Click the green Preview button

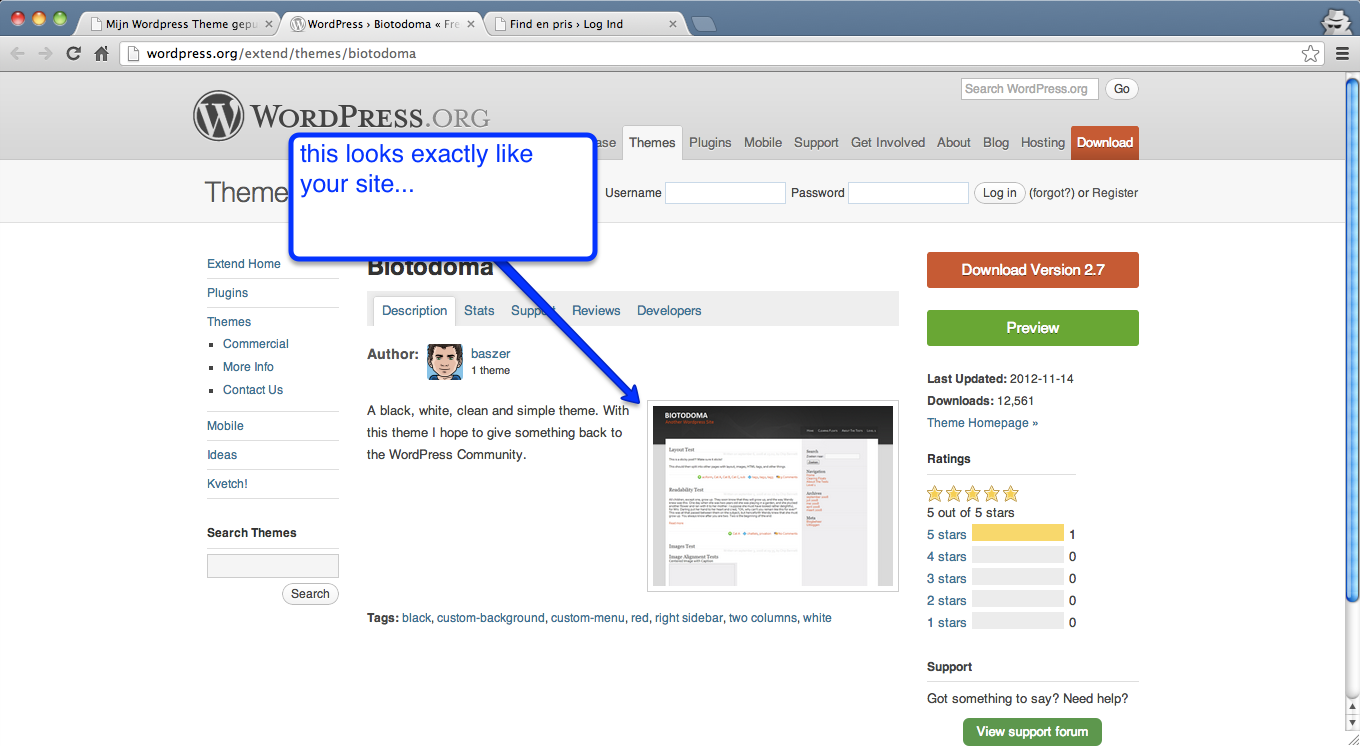(1032, 328)
